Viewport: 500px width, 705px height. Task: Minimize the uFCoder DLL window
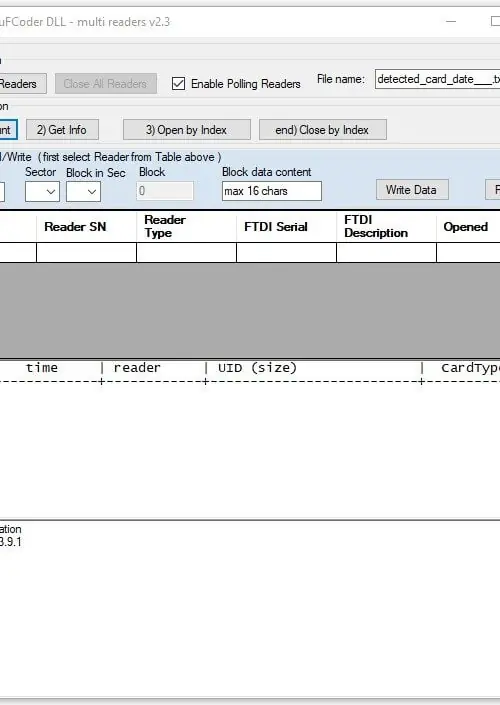[x=451, y=21]
